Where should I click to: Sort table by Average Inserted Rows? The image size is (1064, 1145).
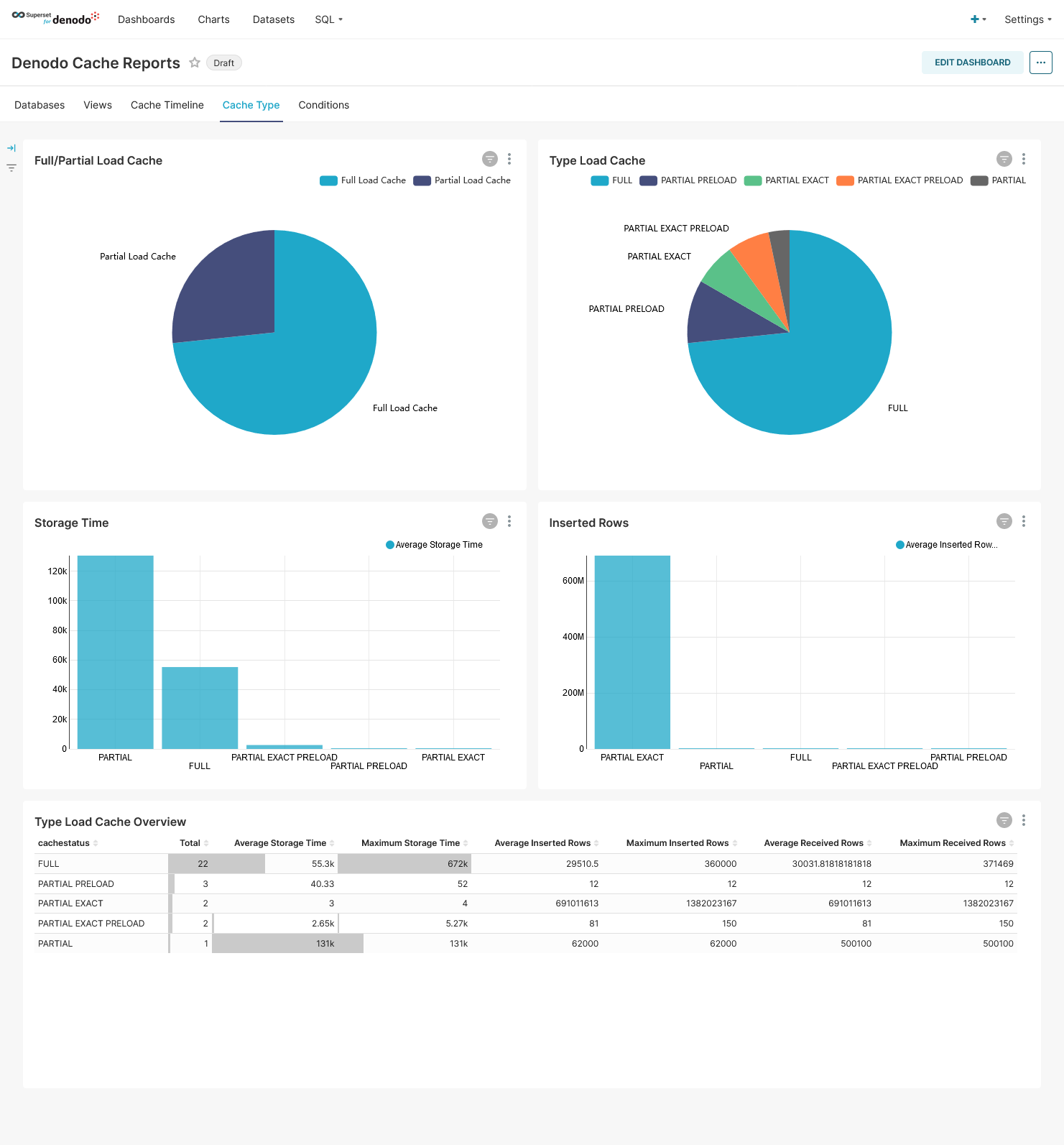pos(546,843)
